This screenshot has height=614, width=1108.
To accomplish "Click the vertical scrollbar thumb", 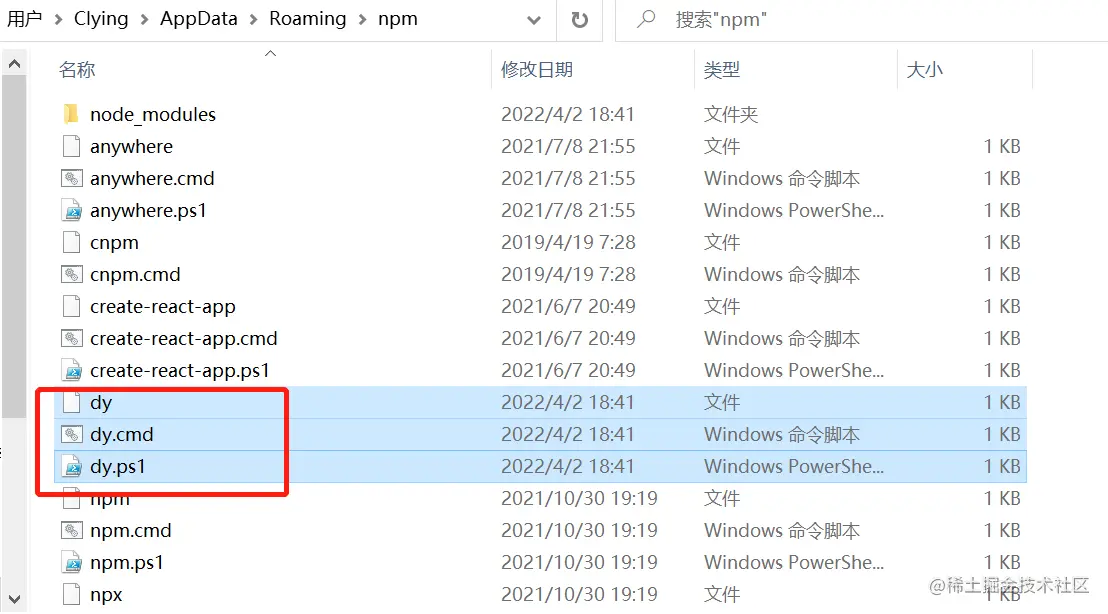I will pos(14,247).
